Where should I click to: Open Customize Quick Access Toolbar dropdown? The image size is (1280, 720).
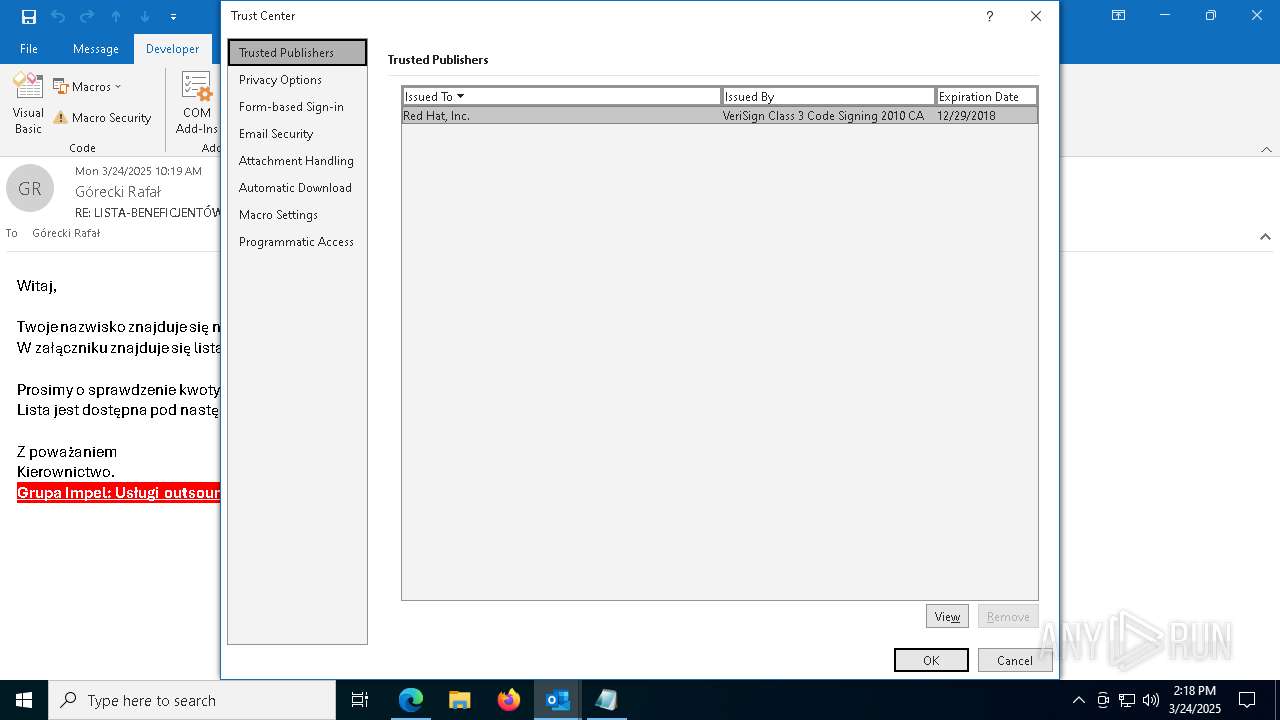pyautogui.click(x=173, y=17)
